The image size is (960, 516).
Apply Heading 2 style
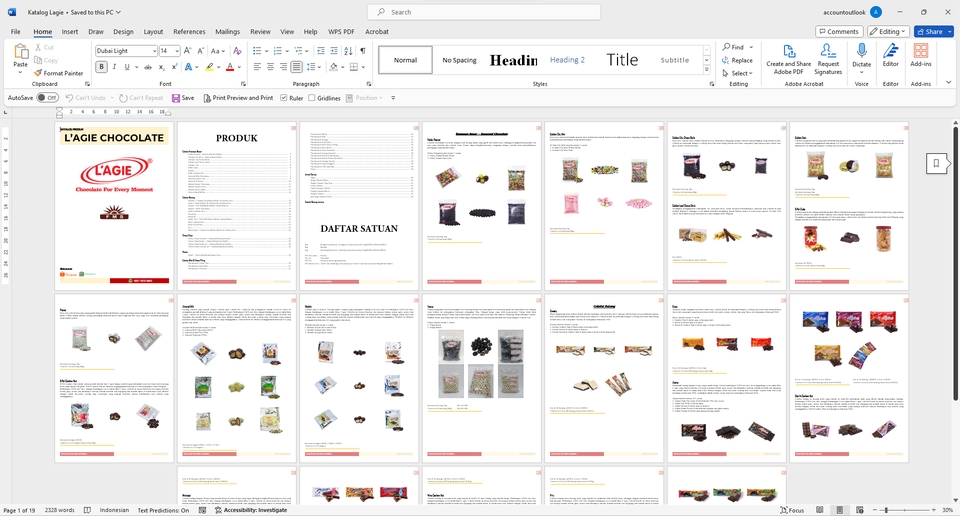click(x=568, y=59)
